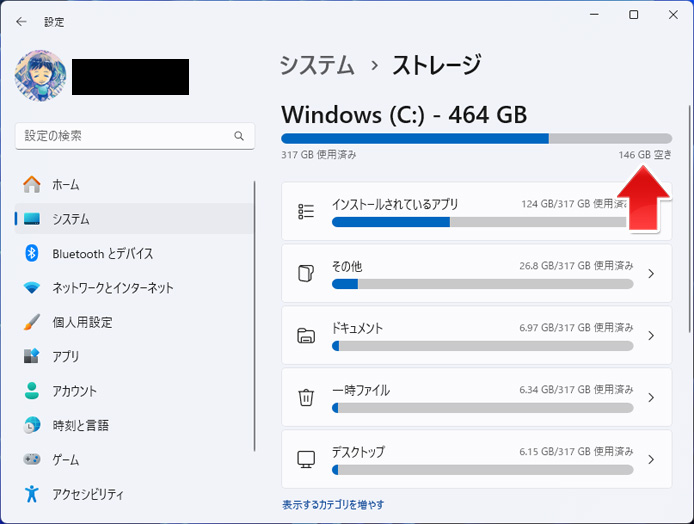Viewport: 694px width, 524px height.
Task: Open the アプリ sidebar icon
Action: click(31, 356)
